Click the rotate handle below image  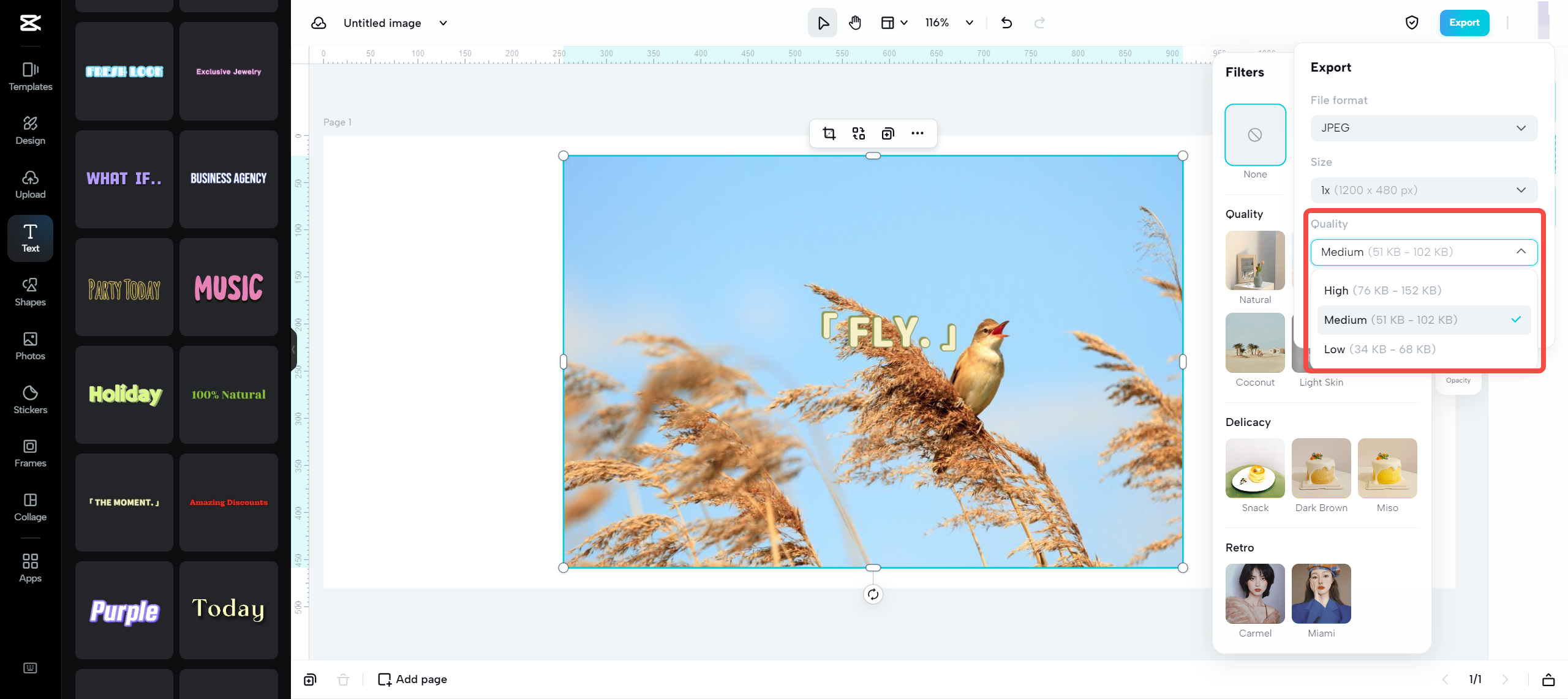coord(873,594)
